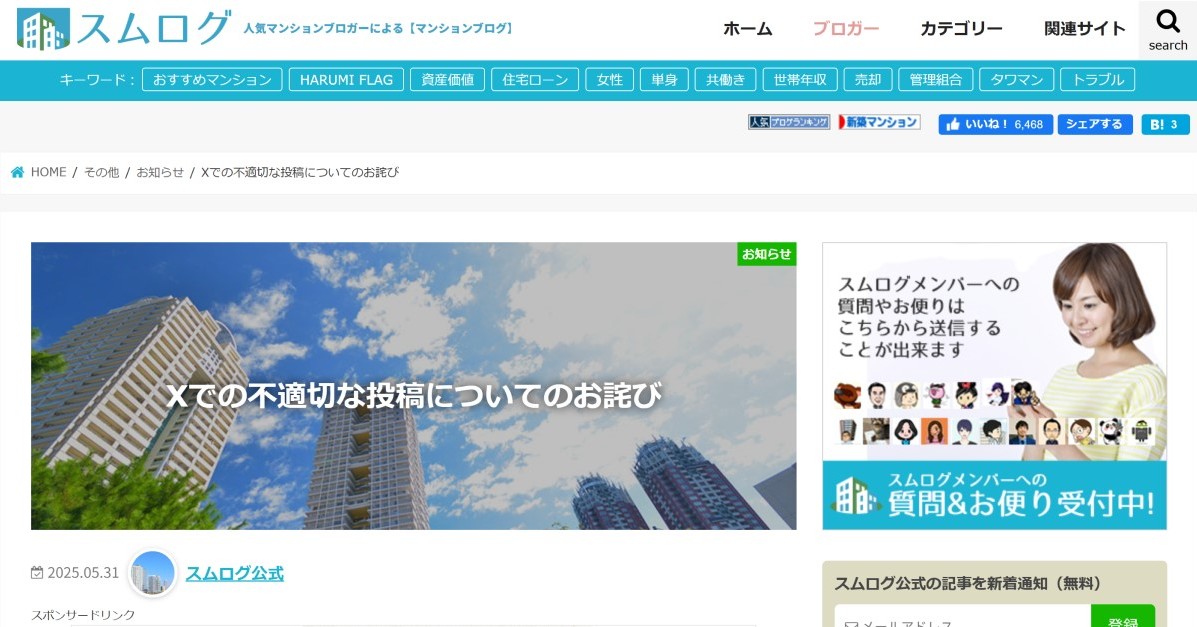Screen dimensions: 1197x627
Task: Click the メールアドレス input field
Action: pos(963,617)
